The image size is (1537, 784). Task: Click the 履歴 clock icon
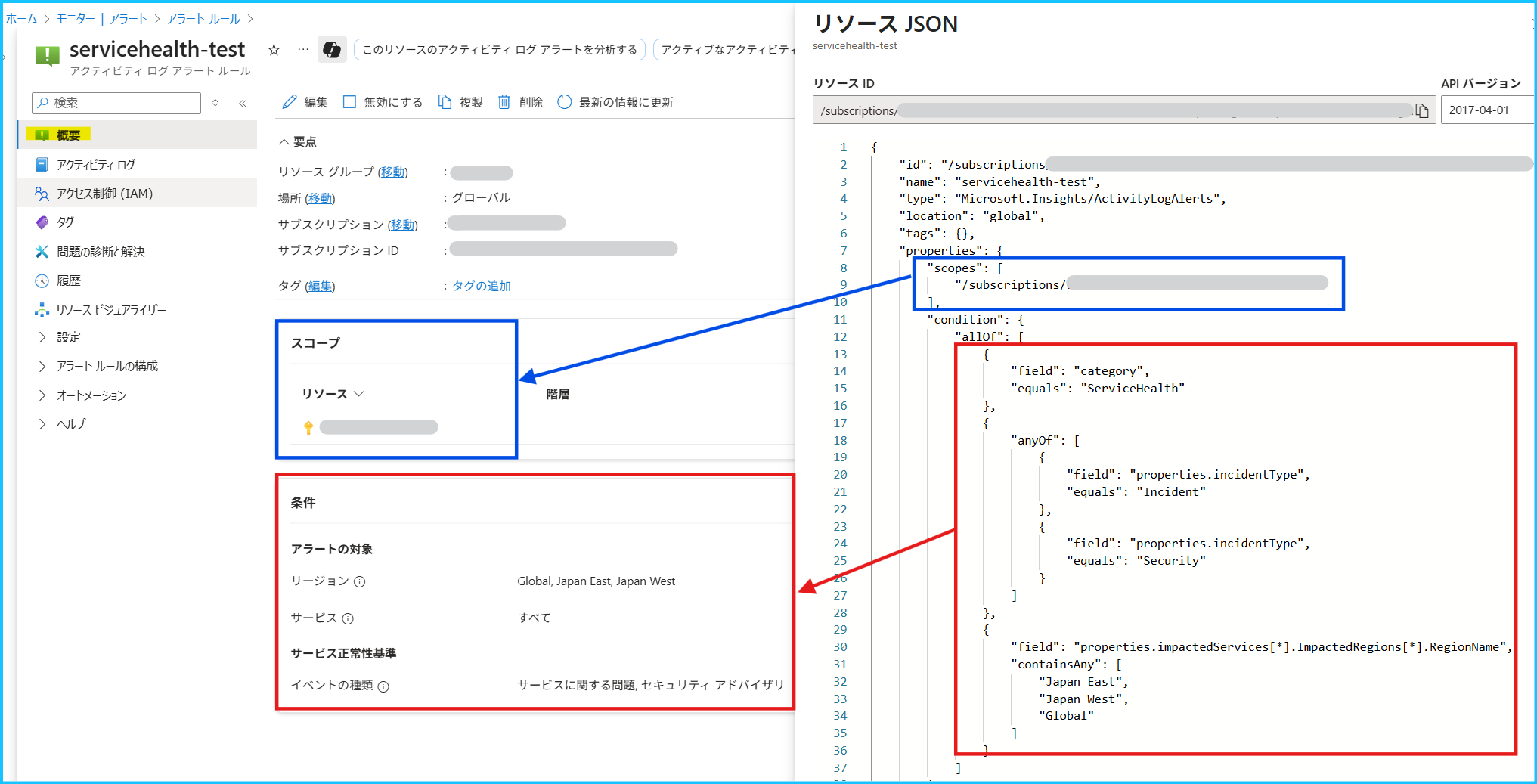(x=42, y=280)
